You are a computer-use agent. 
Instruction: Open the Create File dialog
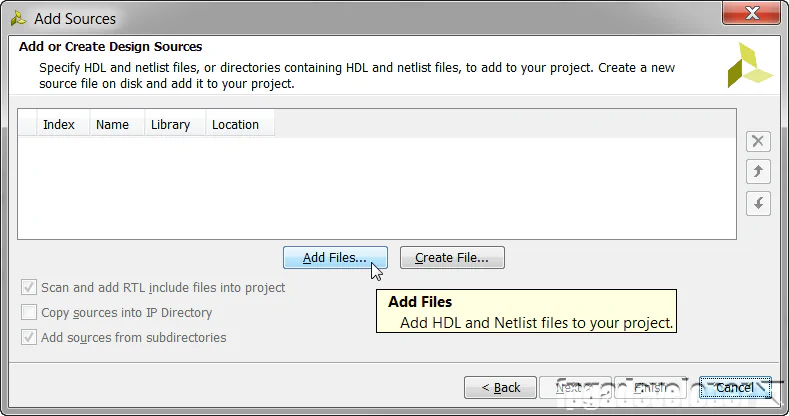point(452,257)
